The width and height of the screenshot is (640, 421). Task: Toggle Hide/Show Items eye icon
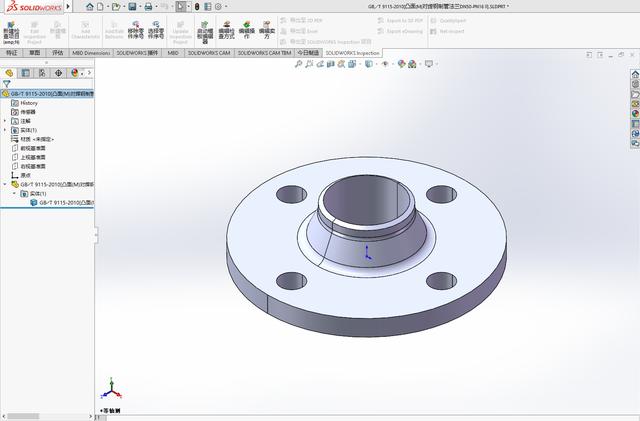[384, 64]
